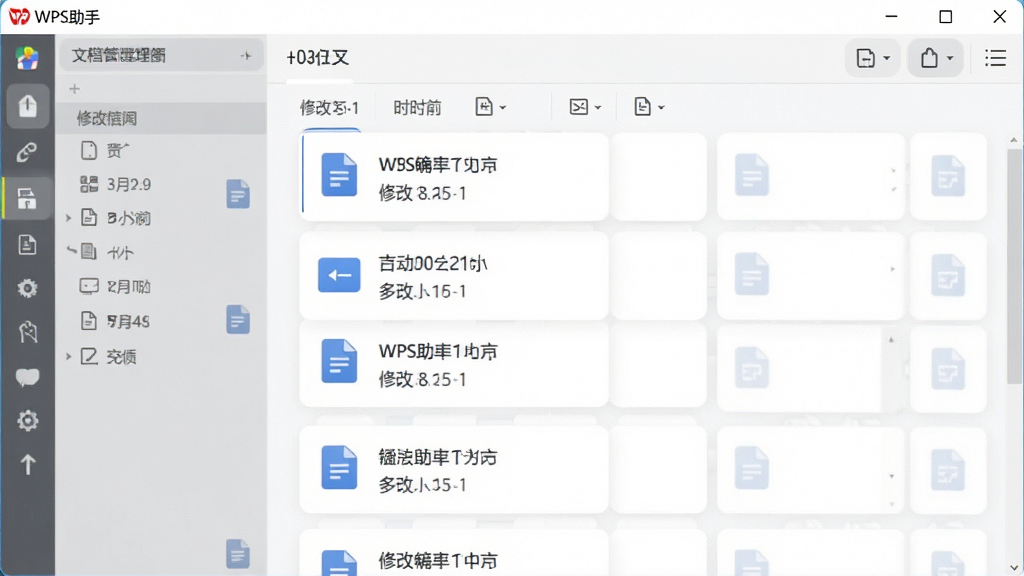Maximize the WPS助手 window
The height and width of the screenshot is (576, 1024).
click(945, 17)
